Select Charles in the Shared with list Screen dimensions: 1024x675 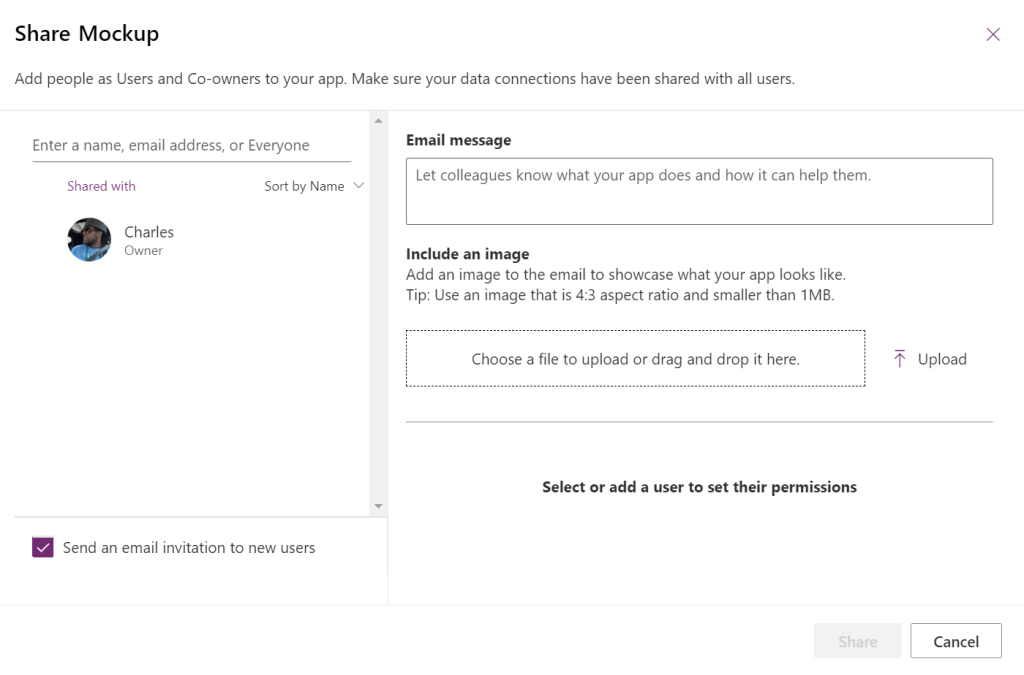(148, 240)
